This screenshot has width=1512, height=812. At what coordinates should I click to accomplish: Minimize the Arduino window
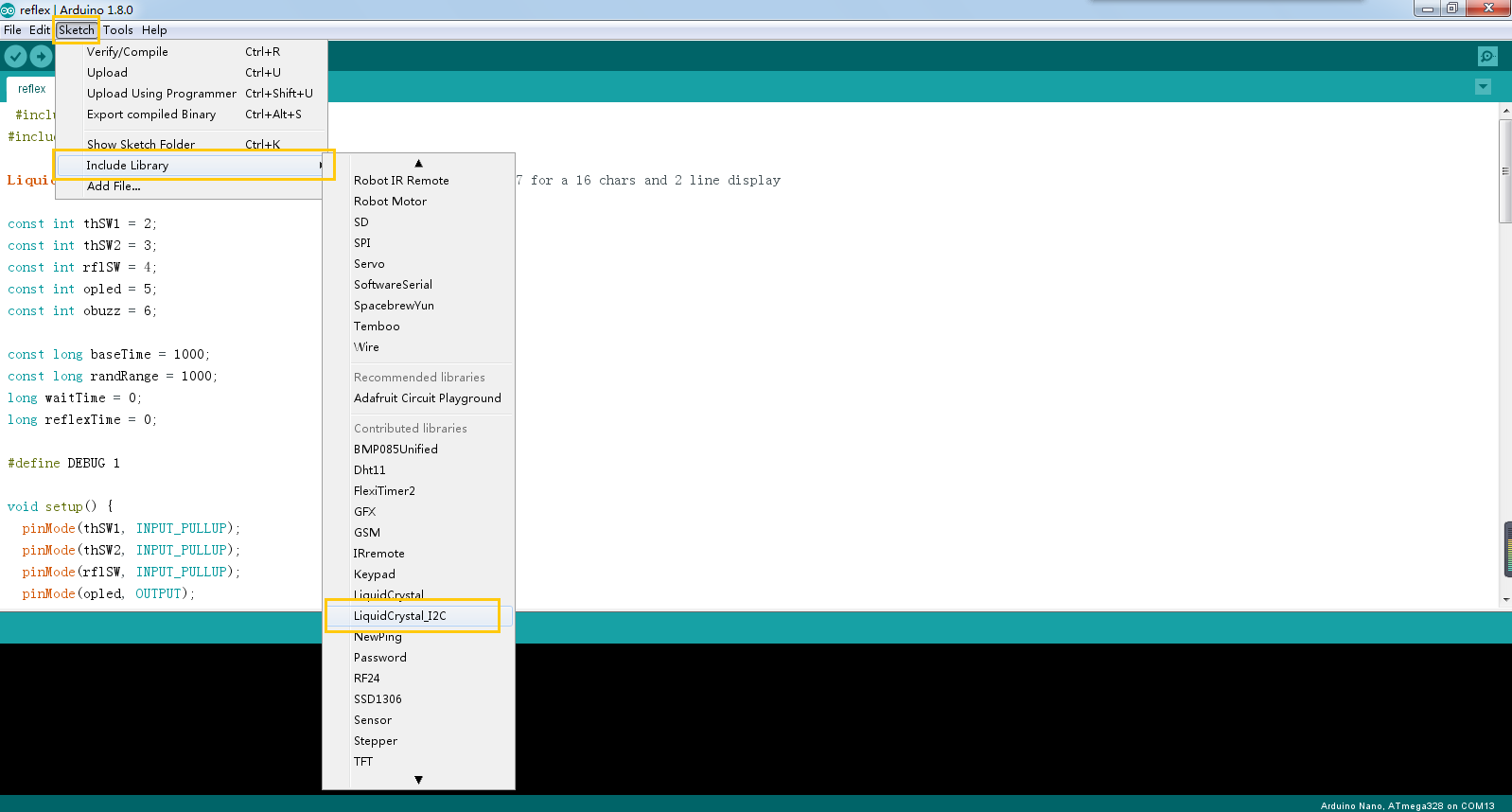(x=1427, y=9)
